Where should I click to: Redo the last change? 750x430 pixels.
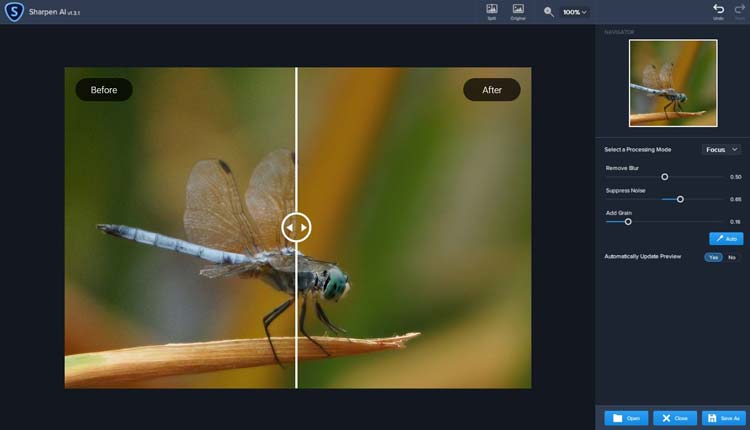[x=739, y=11]
